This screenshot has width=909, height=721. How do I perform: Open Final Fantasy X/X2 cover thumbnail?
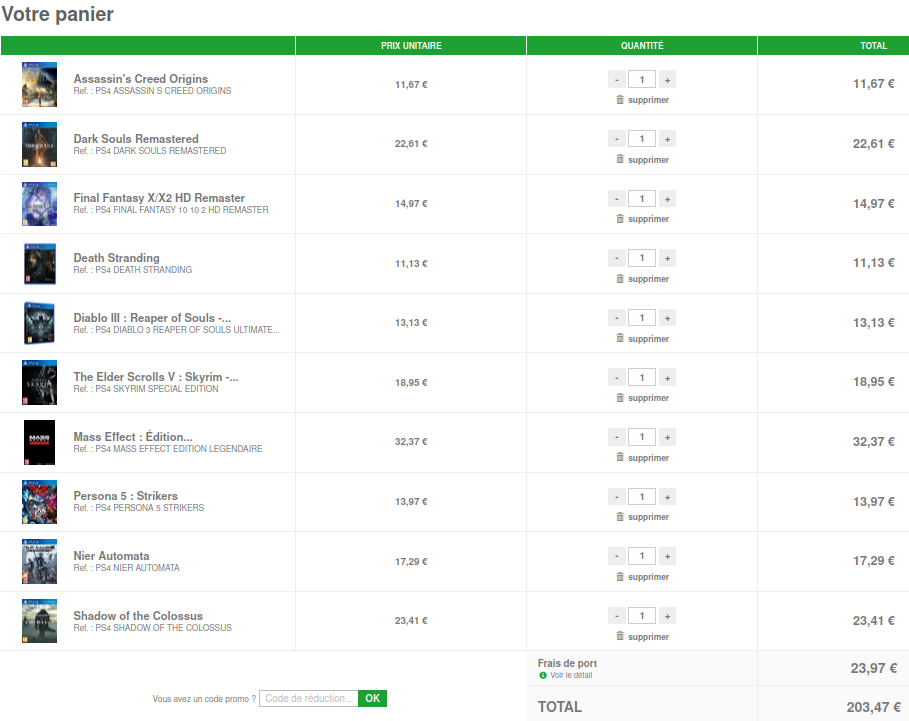click(x=39, y=204)
